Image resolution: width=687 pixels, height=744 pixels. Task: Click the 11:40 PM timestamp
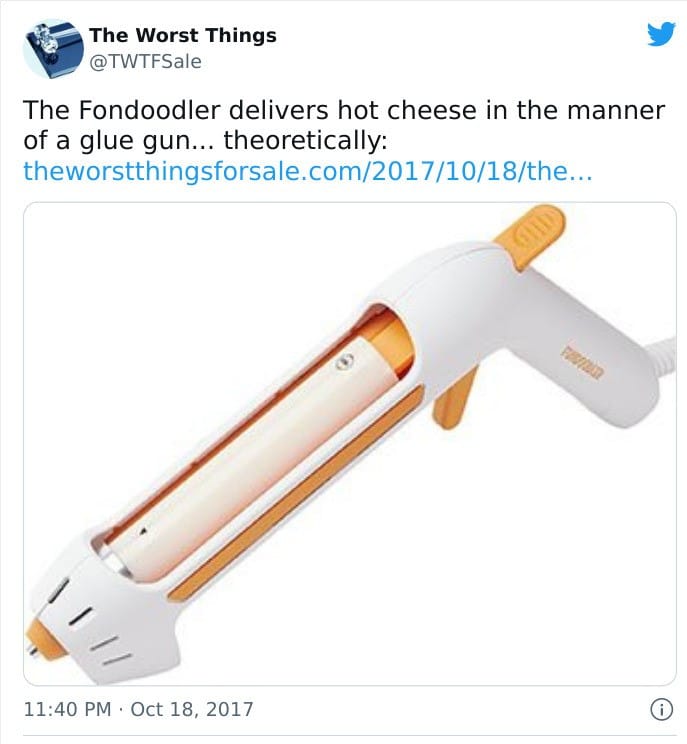coord(67,709)
